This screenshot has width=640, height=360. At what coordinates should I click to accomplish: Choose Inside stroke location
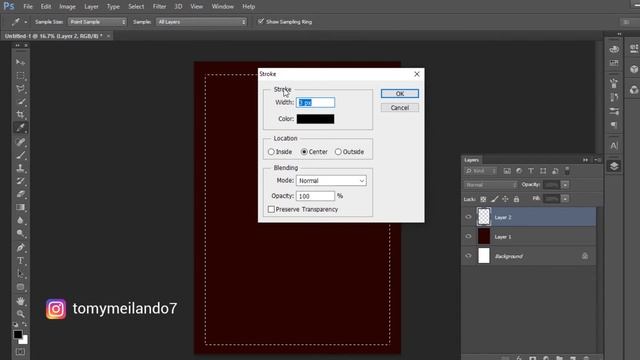point(271,152)
